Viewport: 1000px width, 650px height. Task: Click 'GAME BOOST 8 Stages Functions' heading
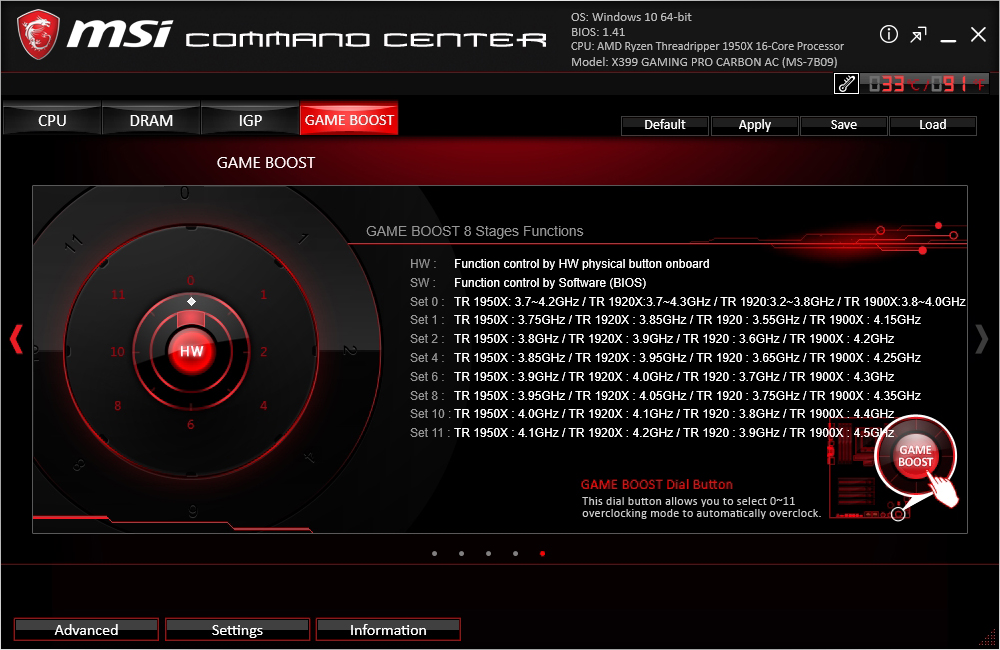coord(474,231)
